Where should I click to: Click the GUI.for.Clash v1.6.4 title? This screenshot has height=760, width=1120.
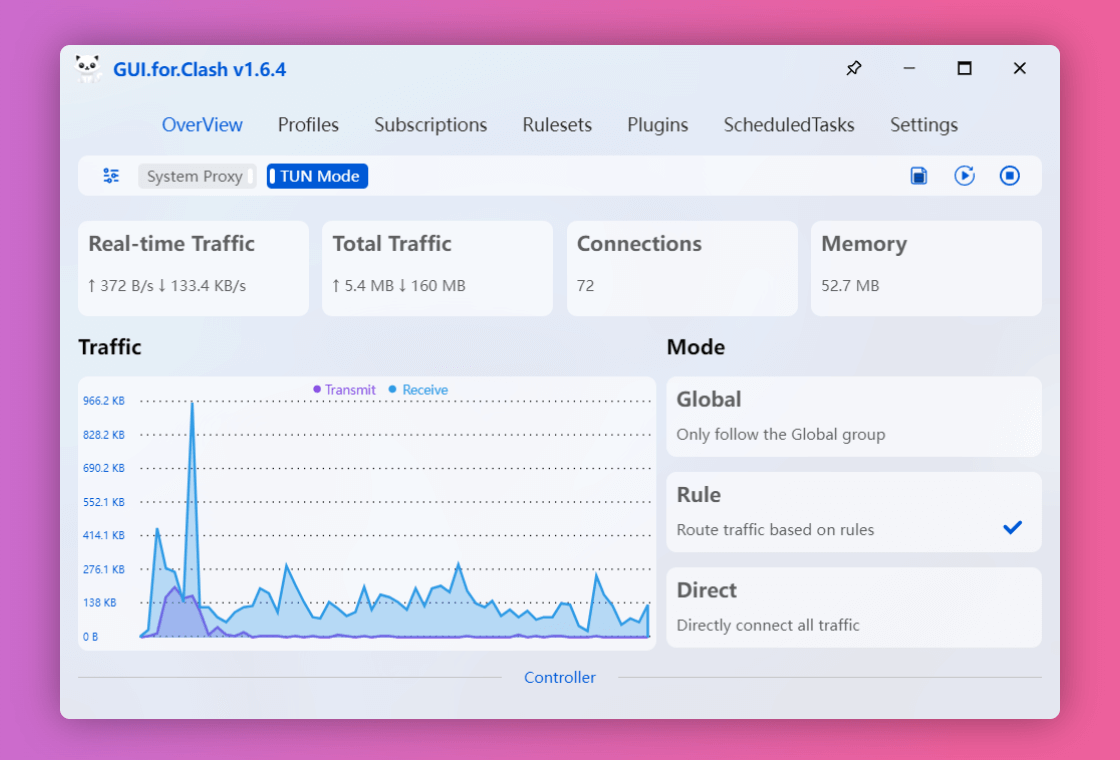pos(199,69)
